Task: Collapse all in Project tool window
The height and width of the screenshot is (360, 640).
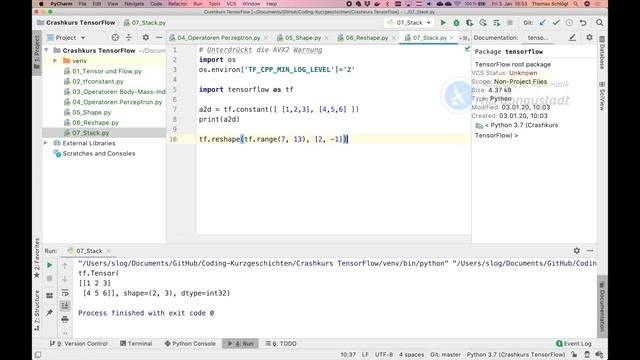Action: [x=129, y=38]
